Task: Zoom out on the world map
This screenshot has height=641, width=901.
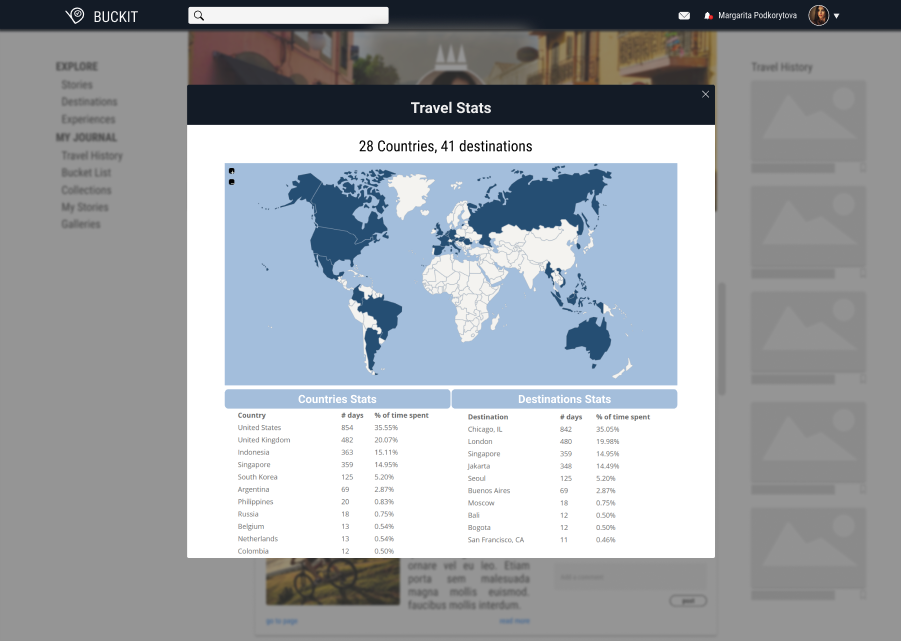Action: [x=232, y=182]
